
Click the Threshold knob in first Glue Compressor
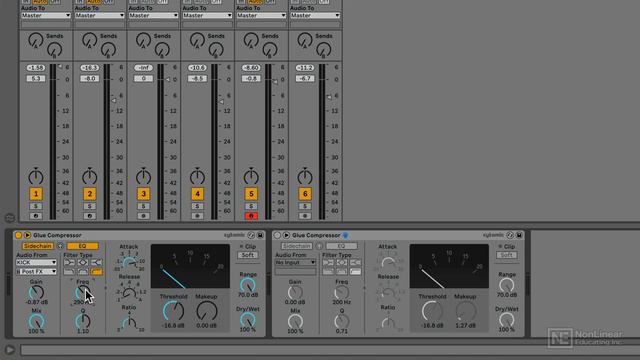[x=173, y=311]
